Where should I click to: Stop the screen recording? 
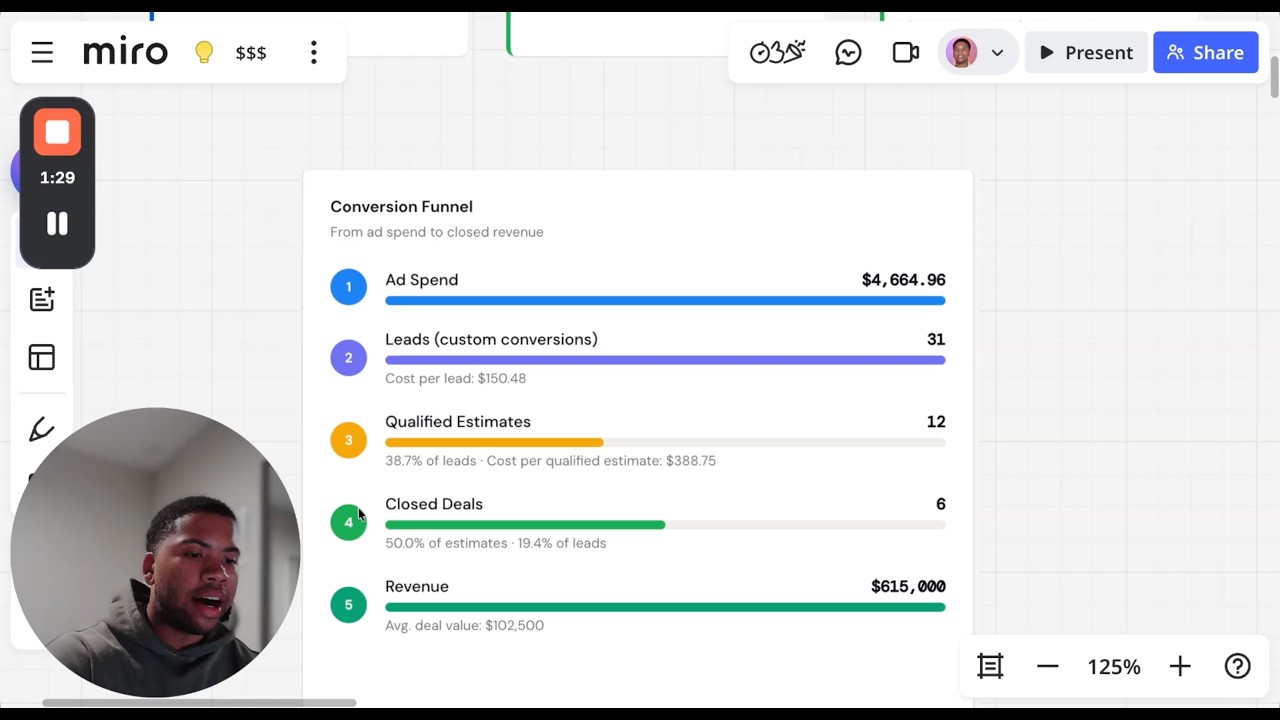tap(57, 133)
